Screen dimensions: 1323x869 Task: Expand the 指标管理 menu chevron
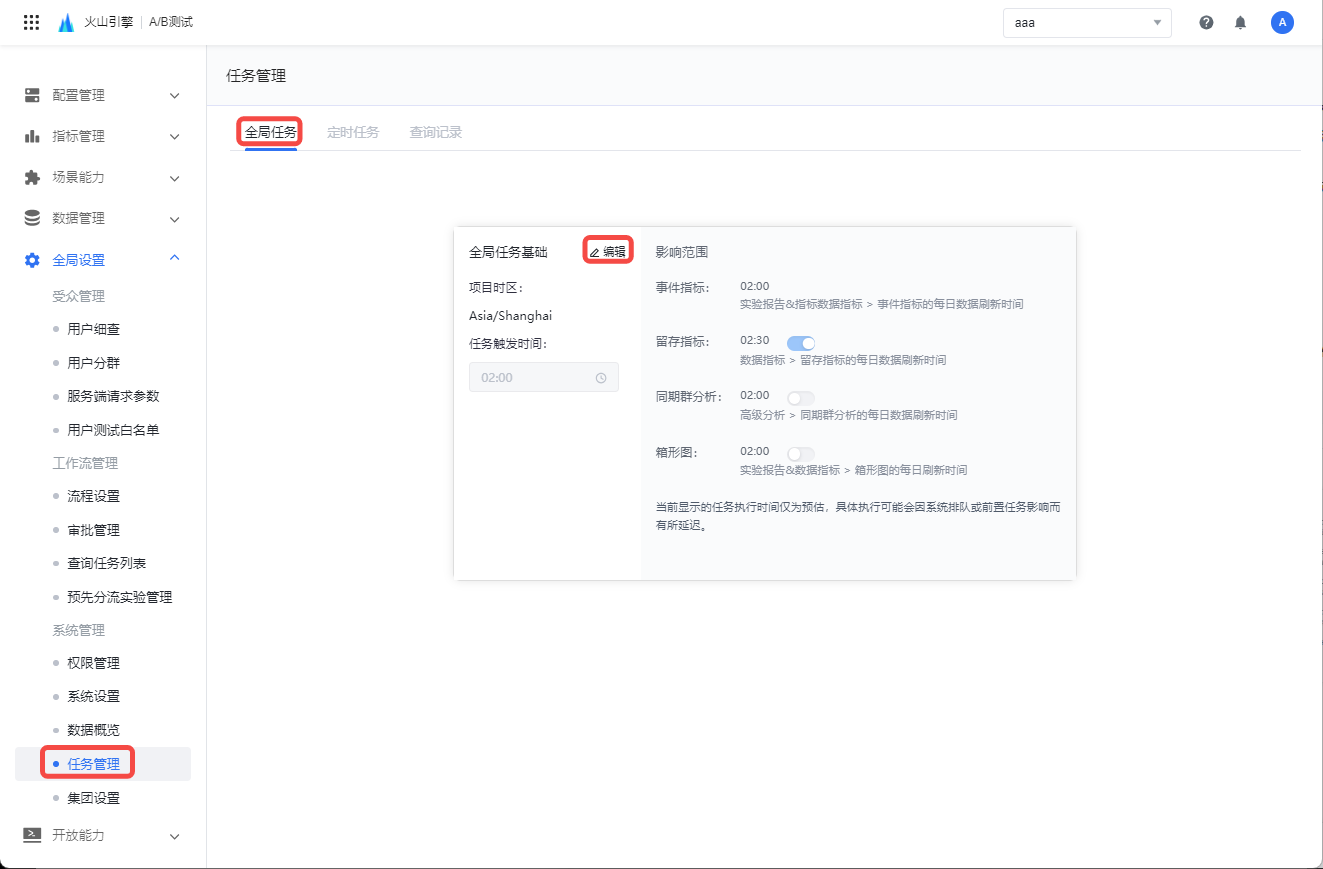pyautogui.click(x=174, y=137)
